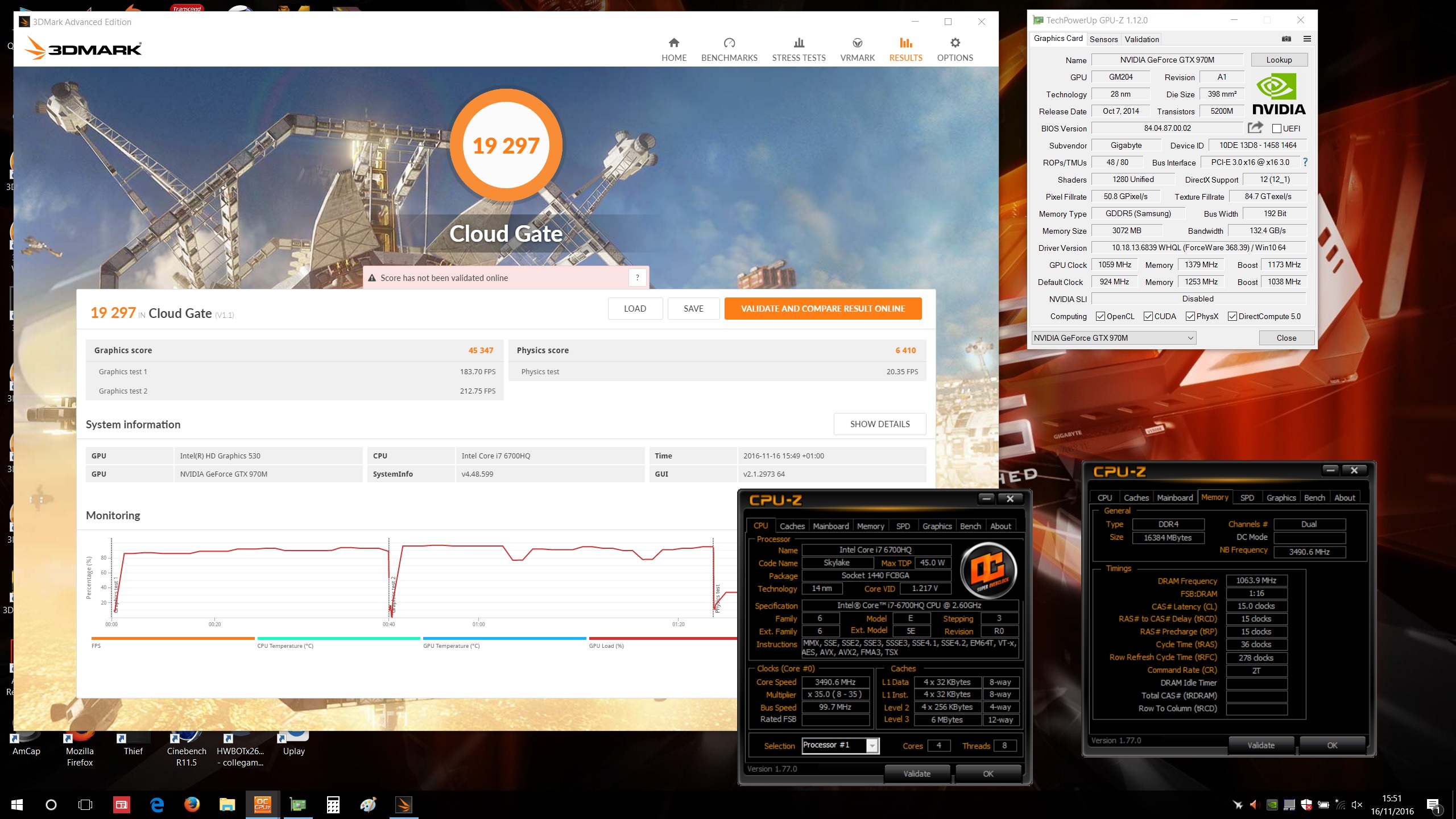Switch to Validation tab in GPU-Z

[x=1141, y=39]
